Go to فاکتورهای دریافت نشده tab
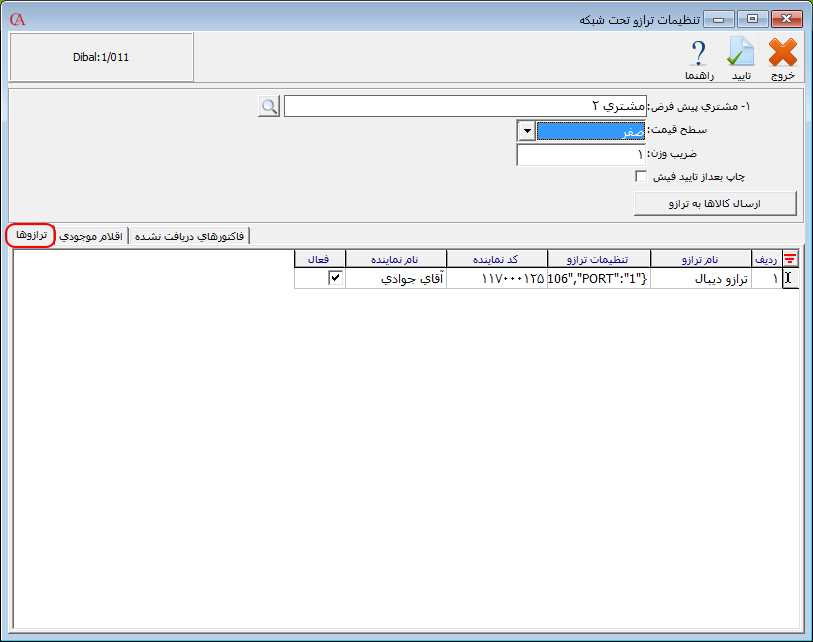This screenshot has height=642, width=813. tap(190, 236)
